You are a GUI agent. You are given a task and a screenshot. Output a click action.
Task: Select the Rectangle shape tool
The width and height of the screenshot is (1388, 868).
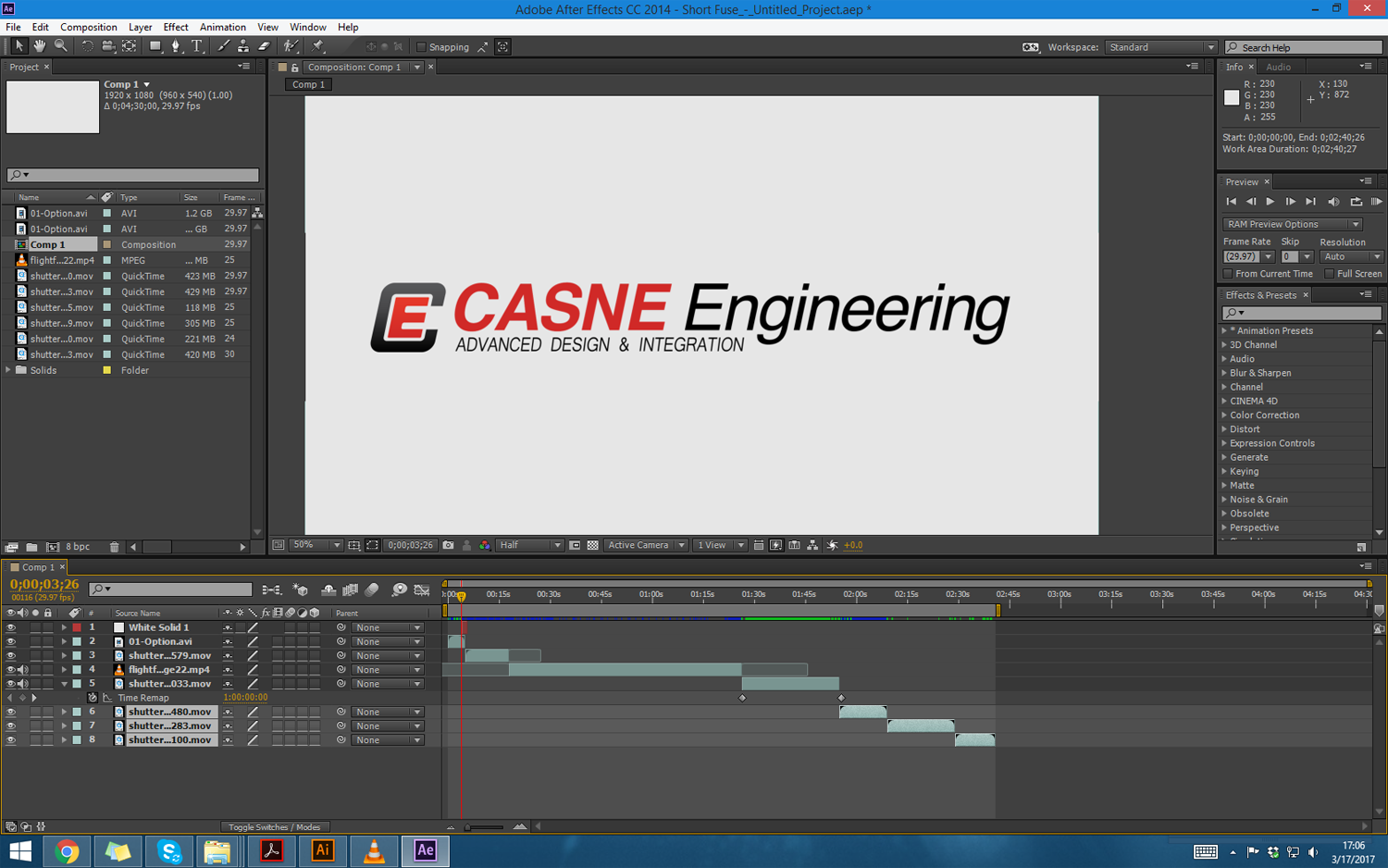coord(155,46)
